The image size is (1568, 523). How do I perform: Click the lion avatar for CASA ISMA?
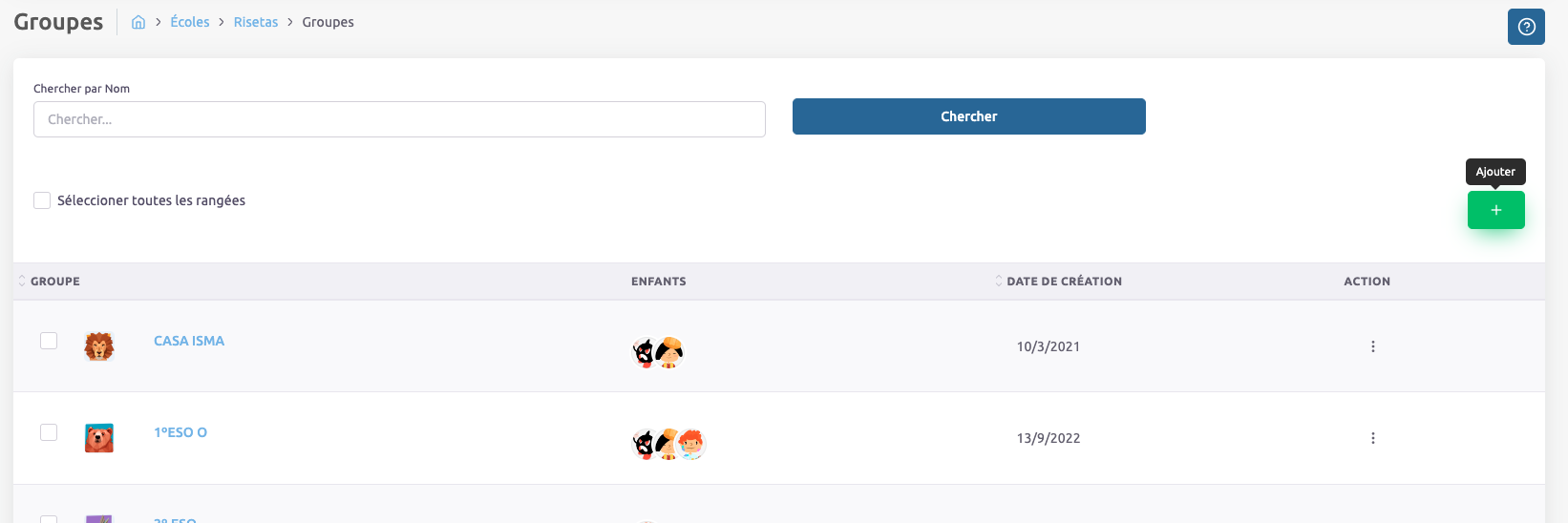(x=99, y=346)
